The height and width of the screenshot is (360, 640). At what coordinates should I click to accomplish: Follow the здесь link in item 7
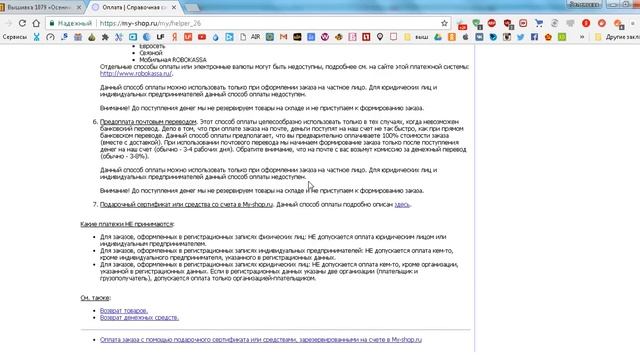(402, 204)
